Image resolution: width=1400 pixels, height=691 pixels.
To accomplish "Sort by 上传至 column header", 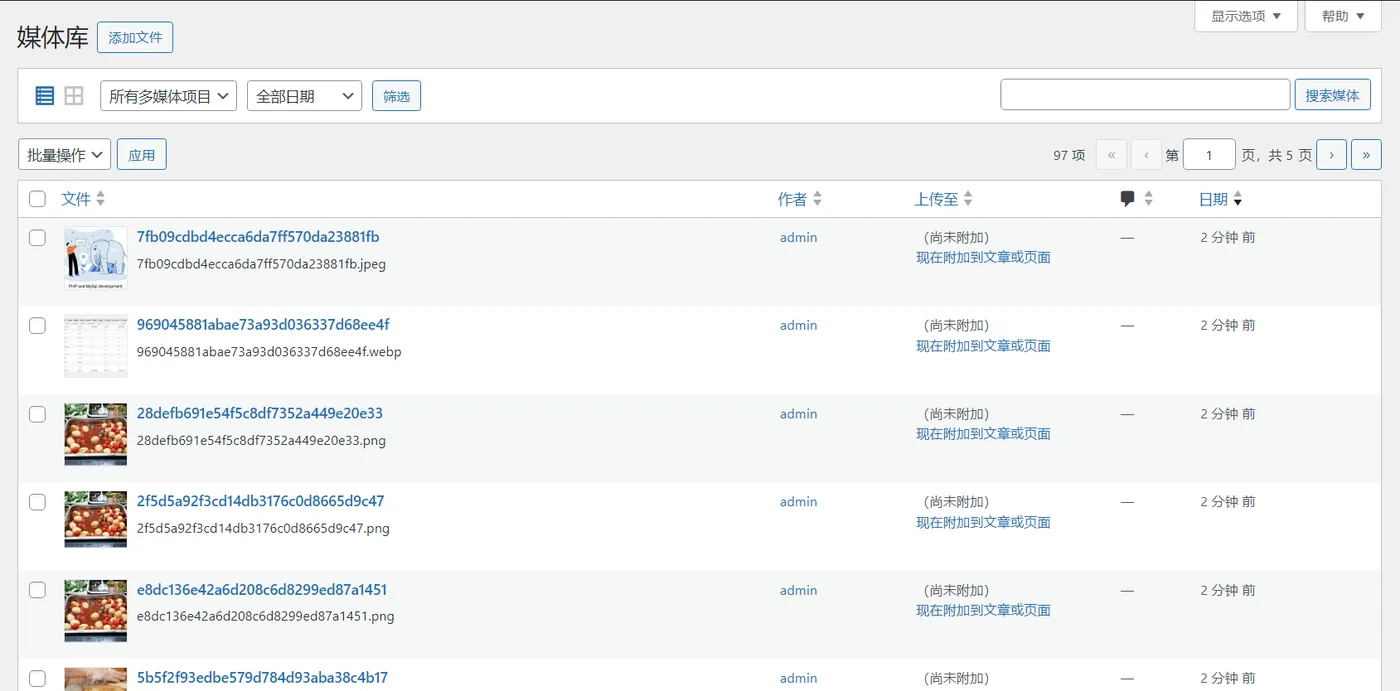I will 936,199.
